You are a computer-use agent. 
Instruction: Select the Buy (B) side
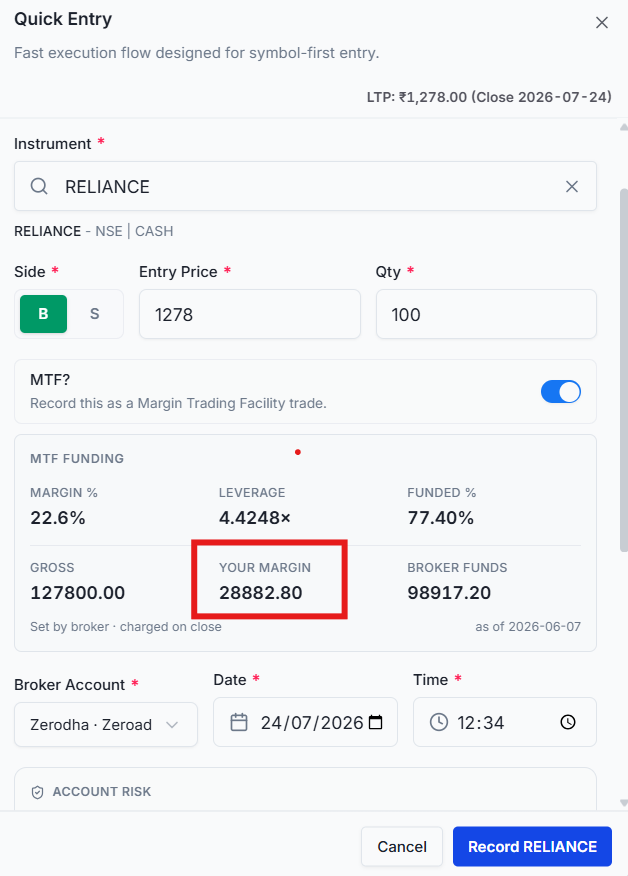[43, 314]
